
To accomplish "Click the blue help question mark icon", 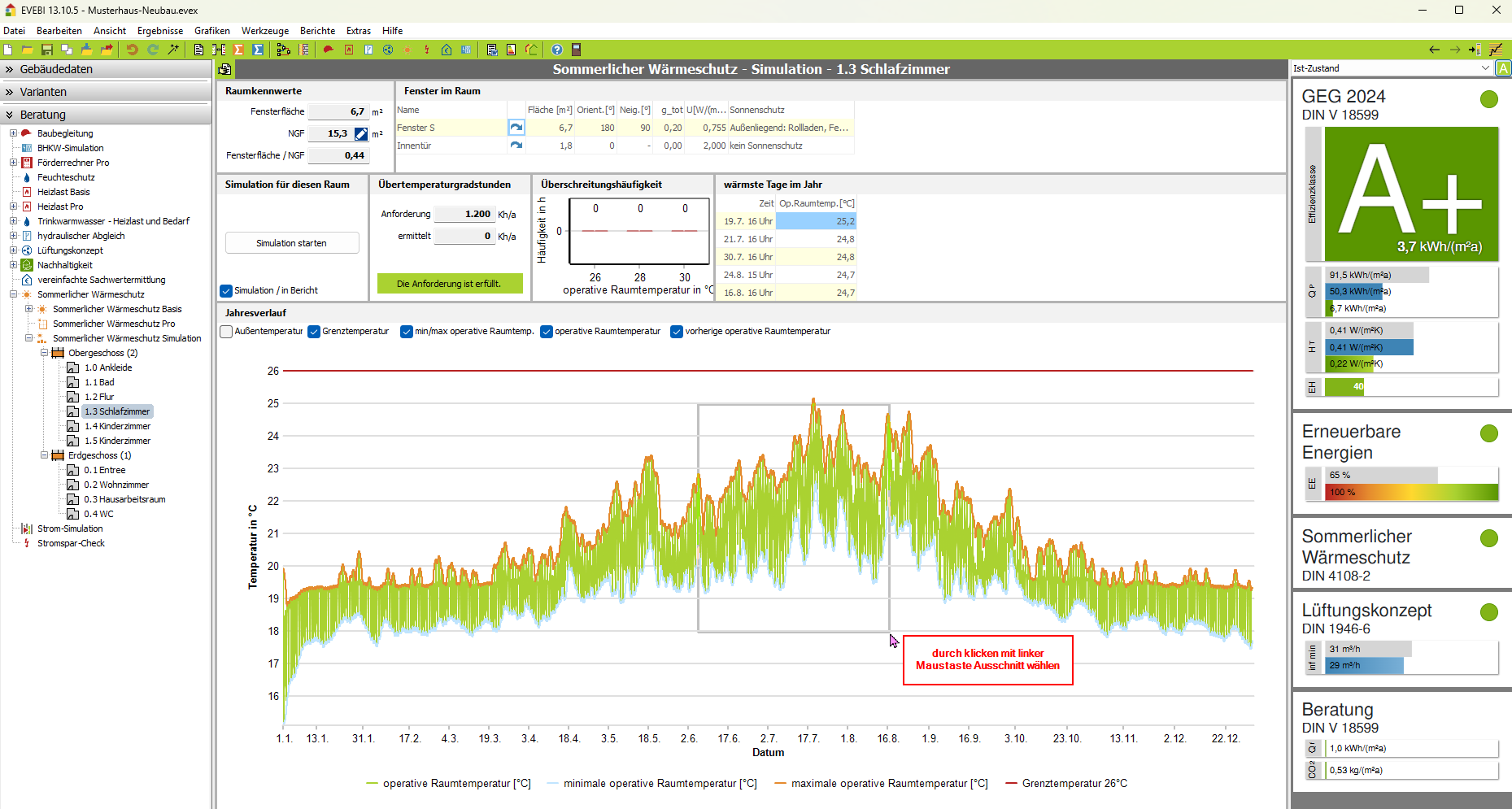I will pyautogui.click(x=556, y=50).
